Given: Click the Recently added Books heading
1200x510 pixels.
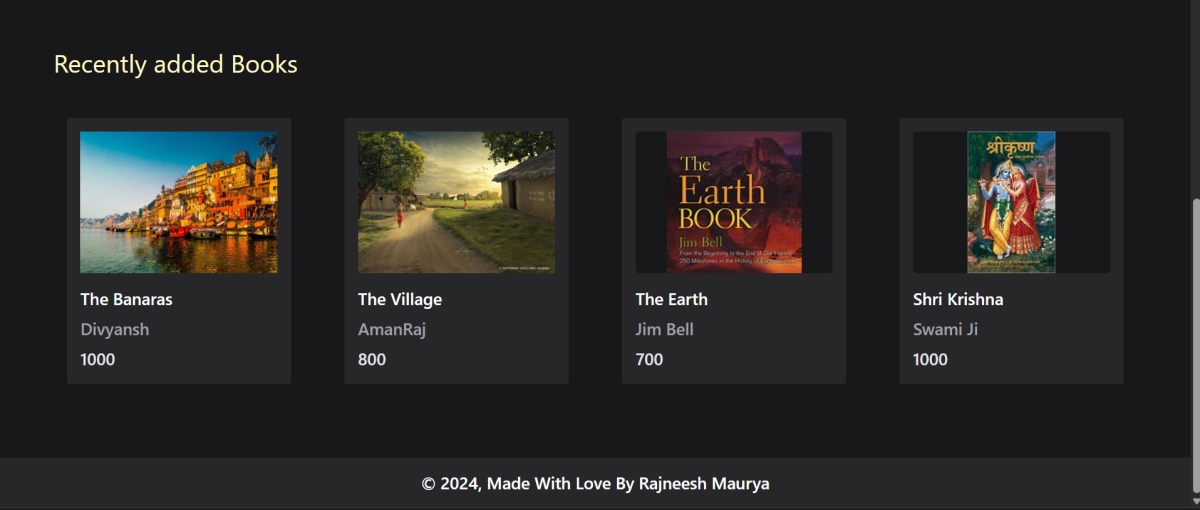Looking at the screenshot, I should pyautogui.click(x=176, y=64).
